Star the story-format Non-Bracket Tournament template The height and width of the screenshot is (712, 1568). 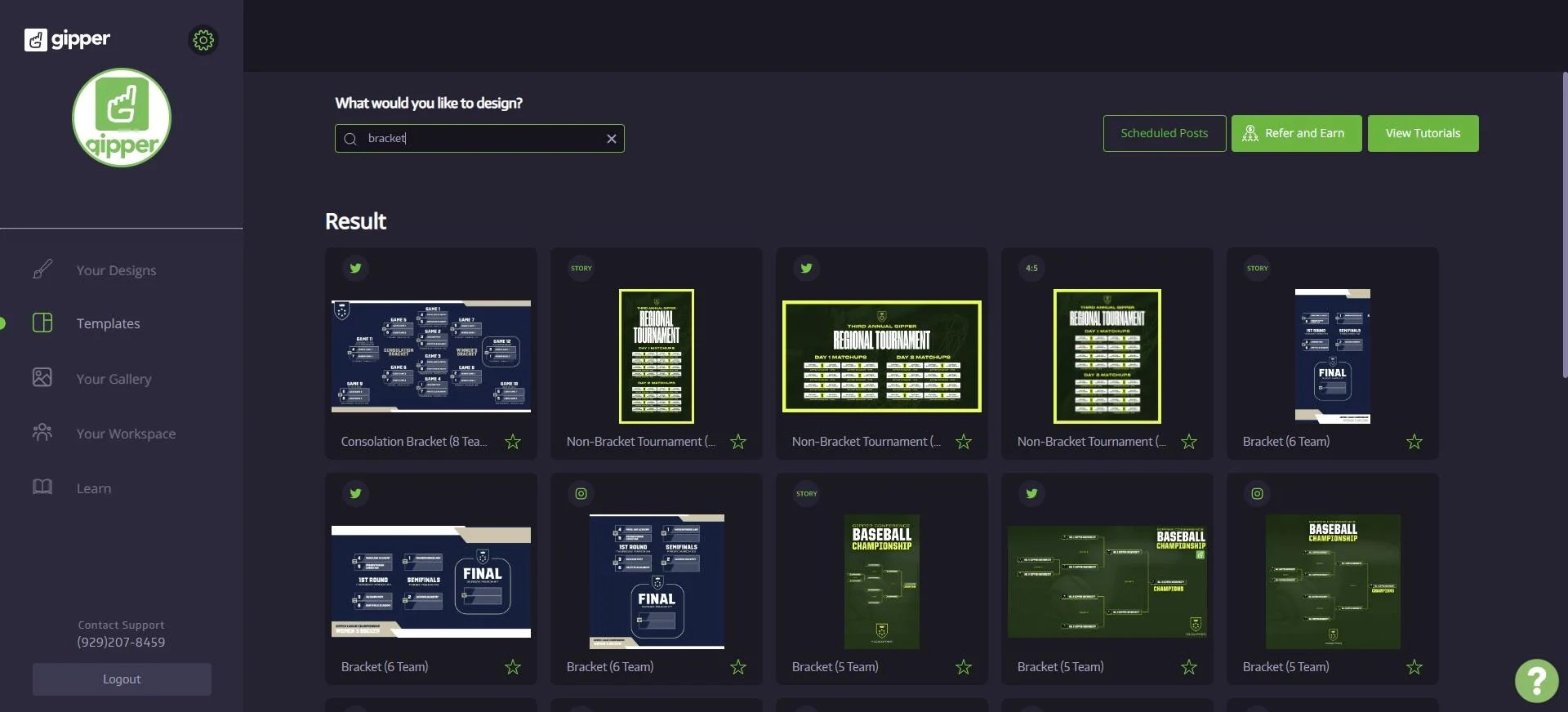[x=738, y=442]
